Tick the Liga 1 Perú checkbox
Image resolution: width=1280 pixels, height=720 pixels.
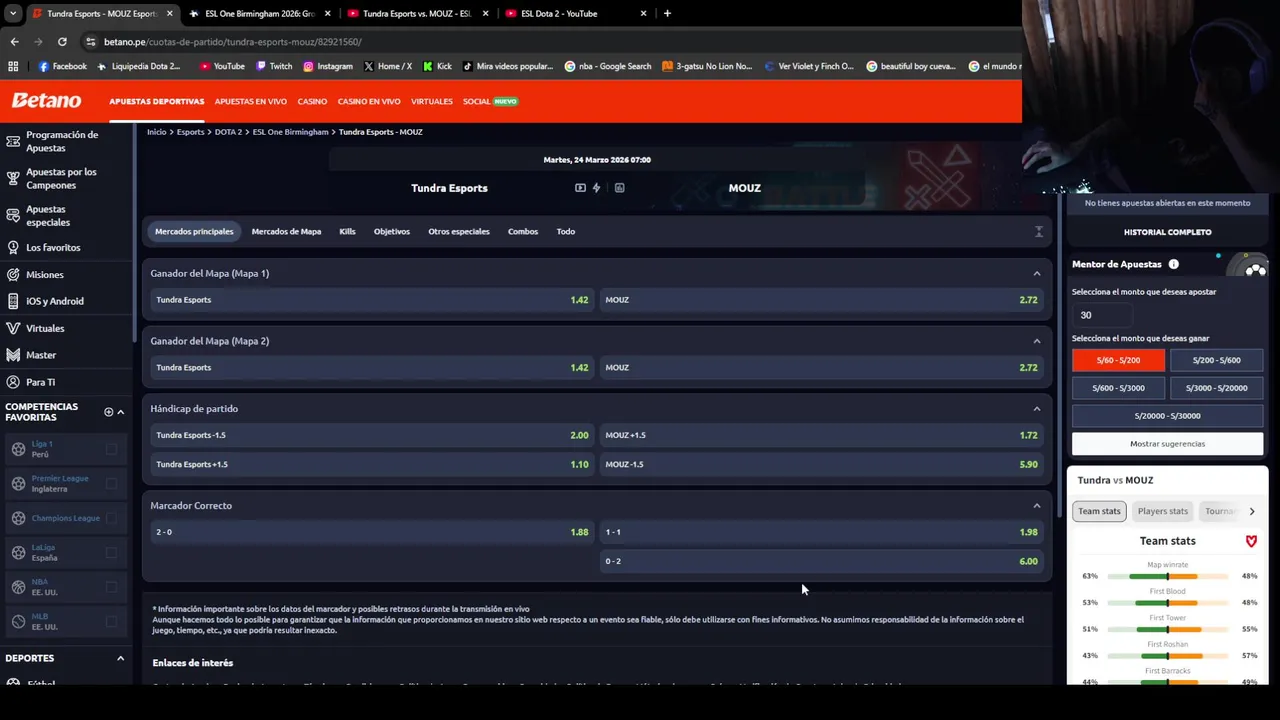(111, 449)
